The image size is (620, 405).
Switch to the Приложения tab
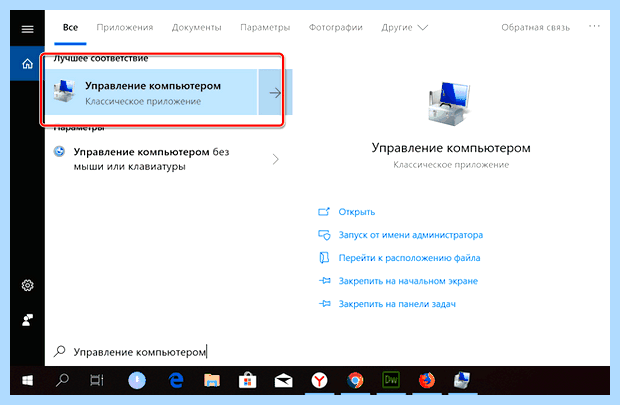tap(125, 27)
